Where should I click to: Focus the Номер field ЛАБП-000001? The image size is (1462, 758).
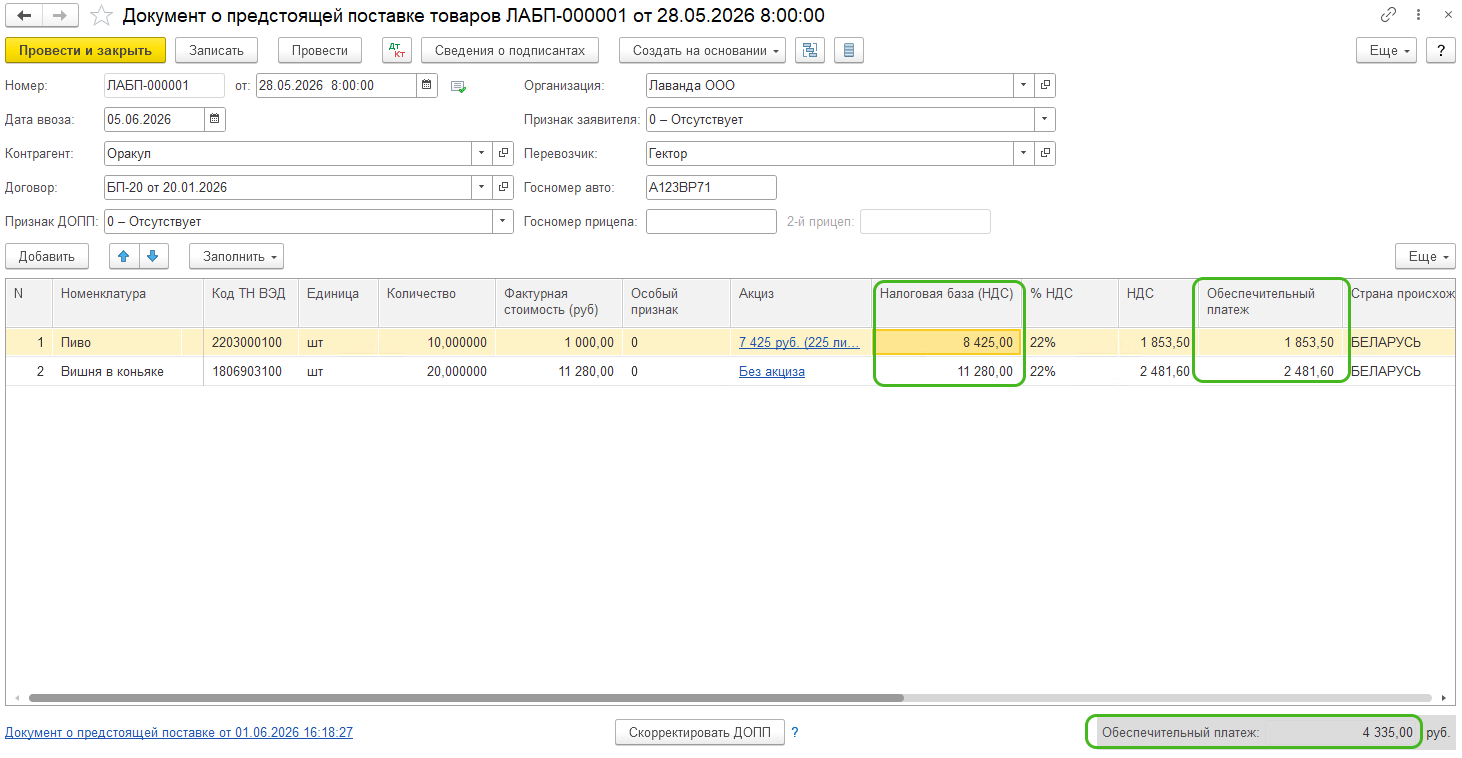[164, 86]
